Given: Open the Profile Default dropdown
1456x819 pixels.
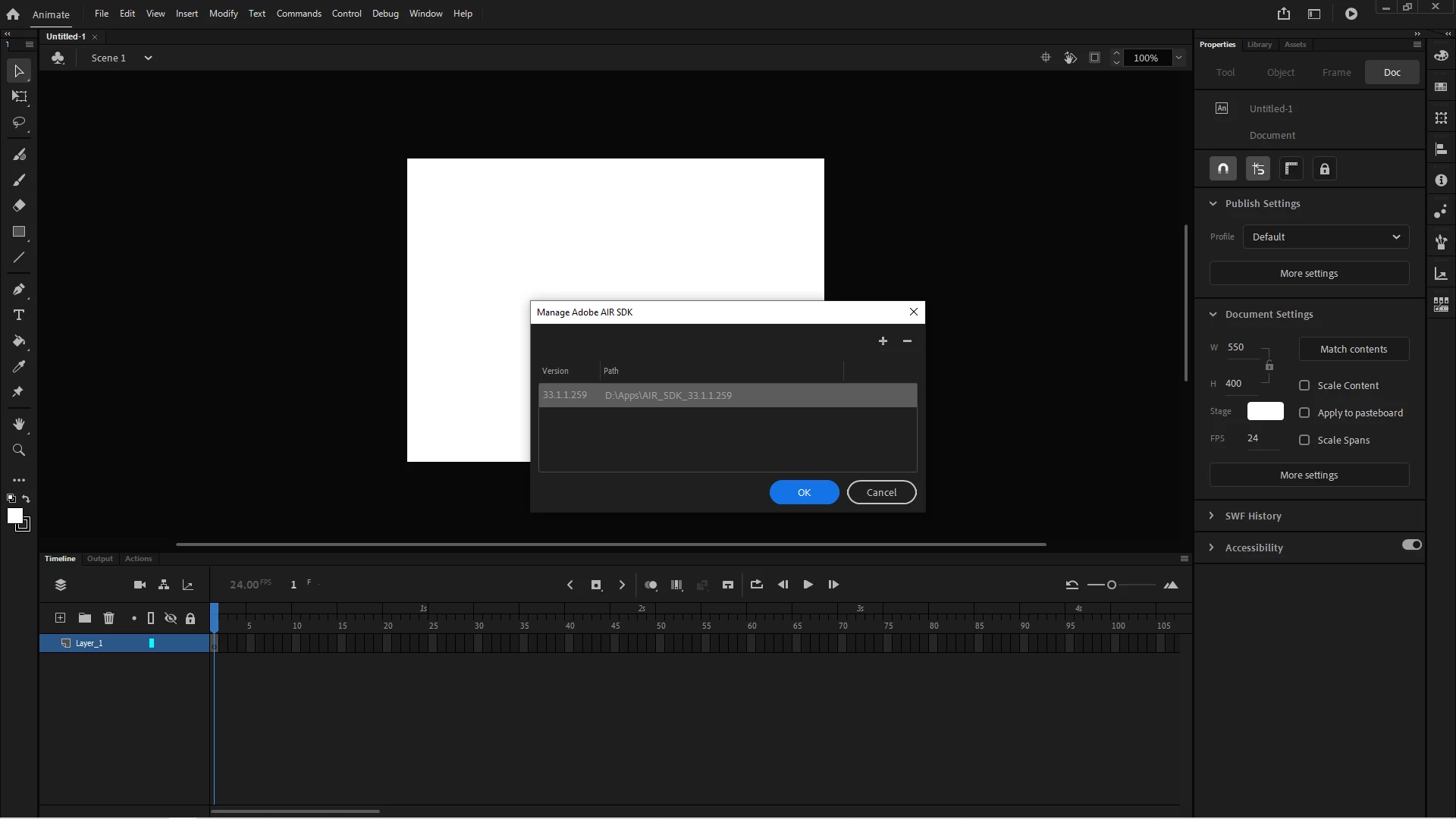Looking at the screenshot, I should (1326, 237).
